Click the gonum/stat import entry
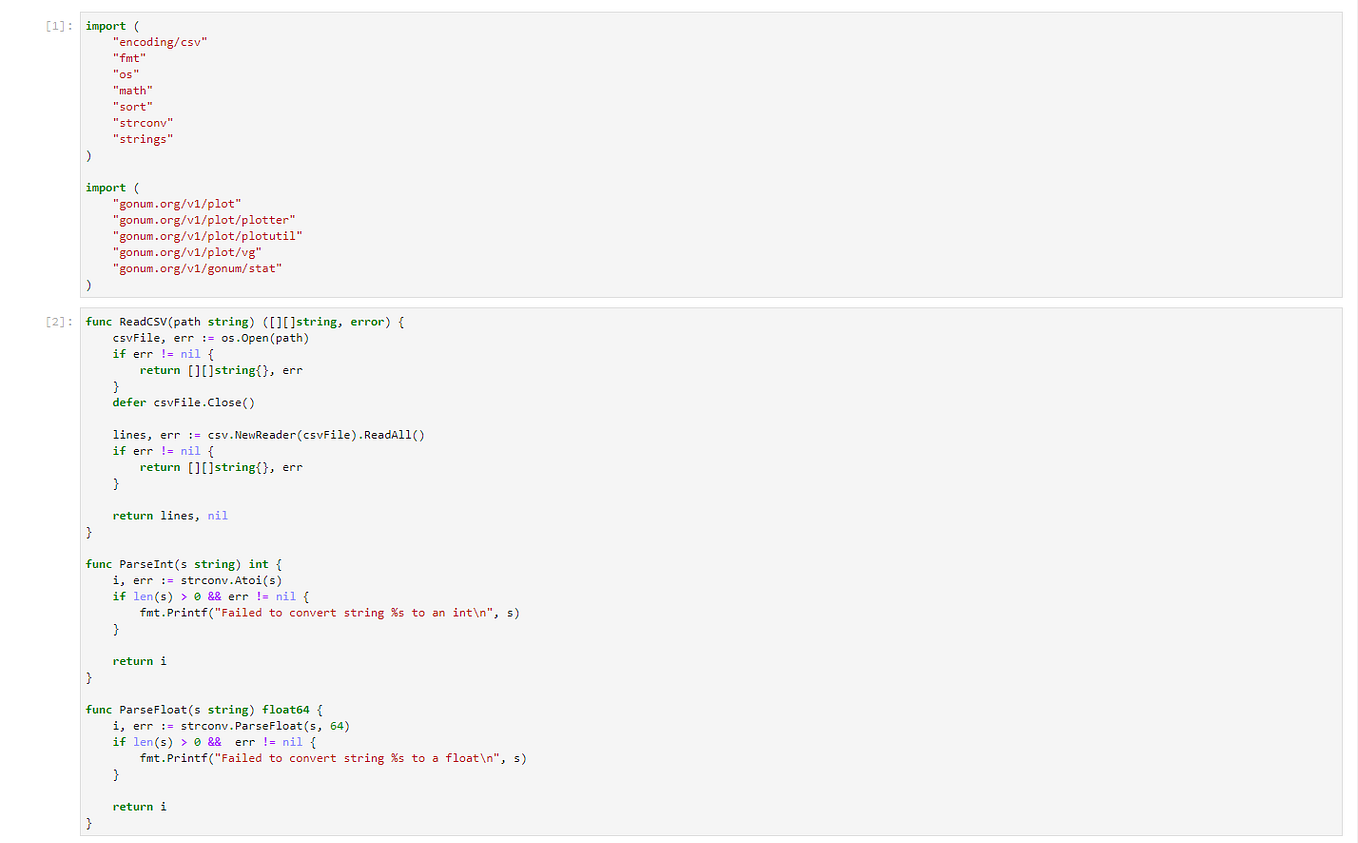This screenshot has height=843, width=1358. (x=195, y=268)
